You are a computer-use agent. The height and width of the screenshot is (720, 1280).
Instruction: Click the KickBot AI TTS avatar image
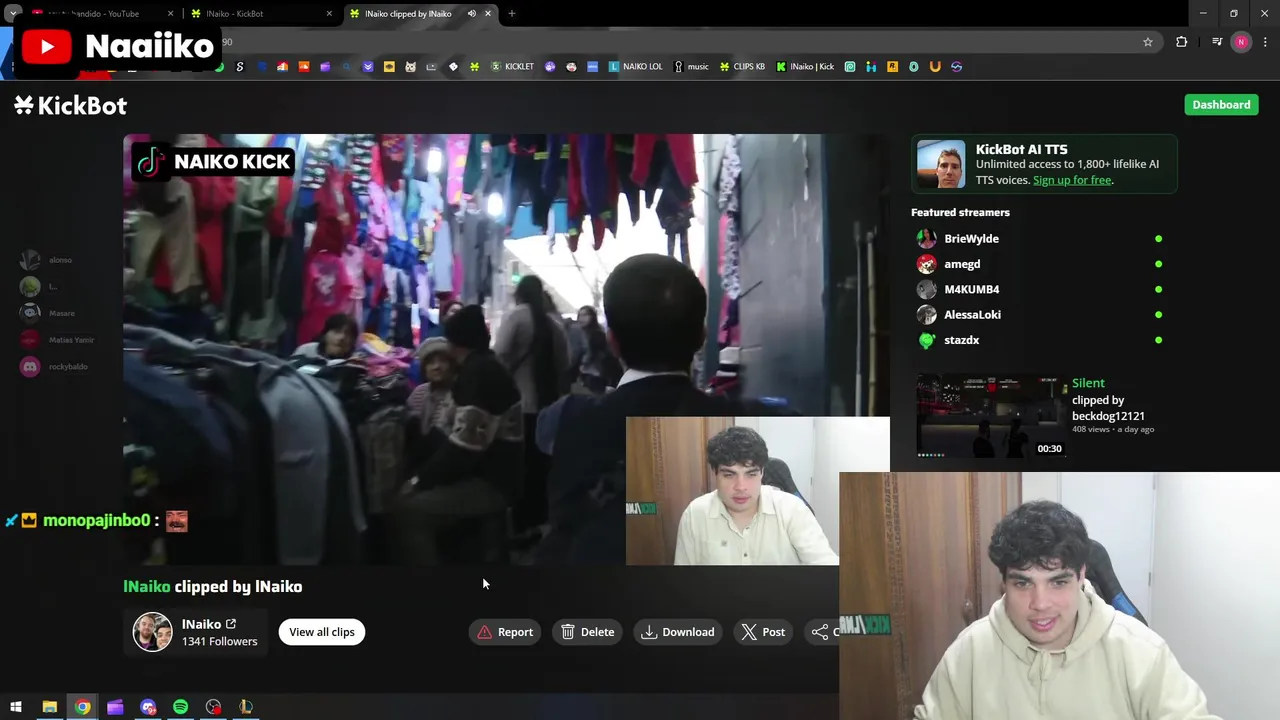click(x=941, y=165)
